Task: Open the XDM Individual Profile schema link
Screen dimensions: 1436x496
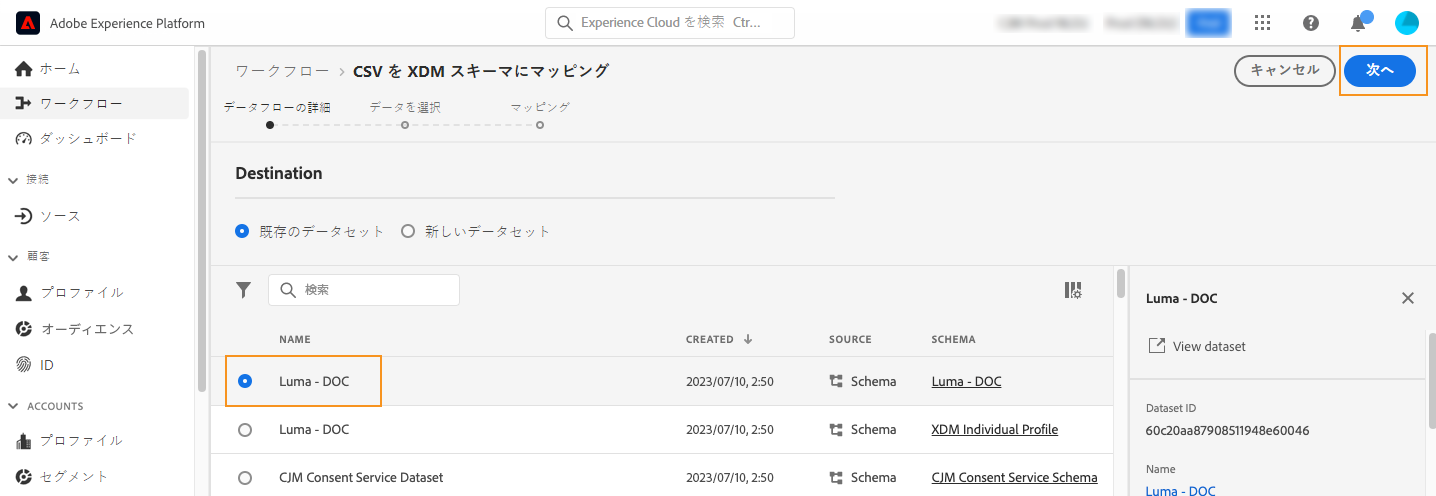Action: (994, 429)
